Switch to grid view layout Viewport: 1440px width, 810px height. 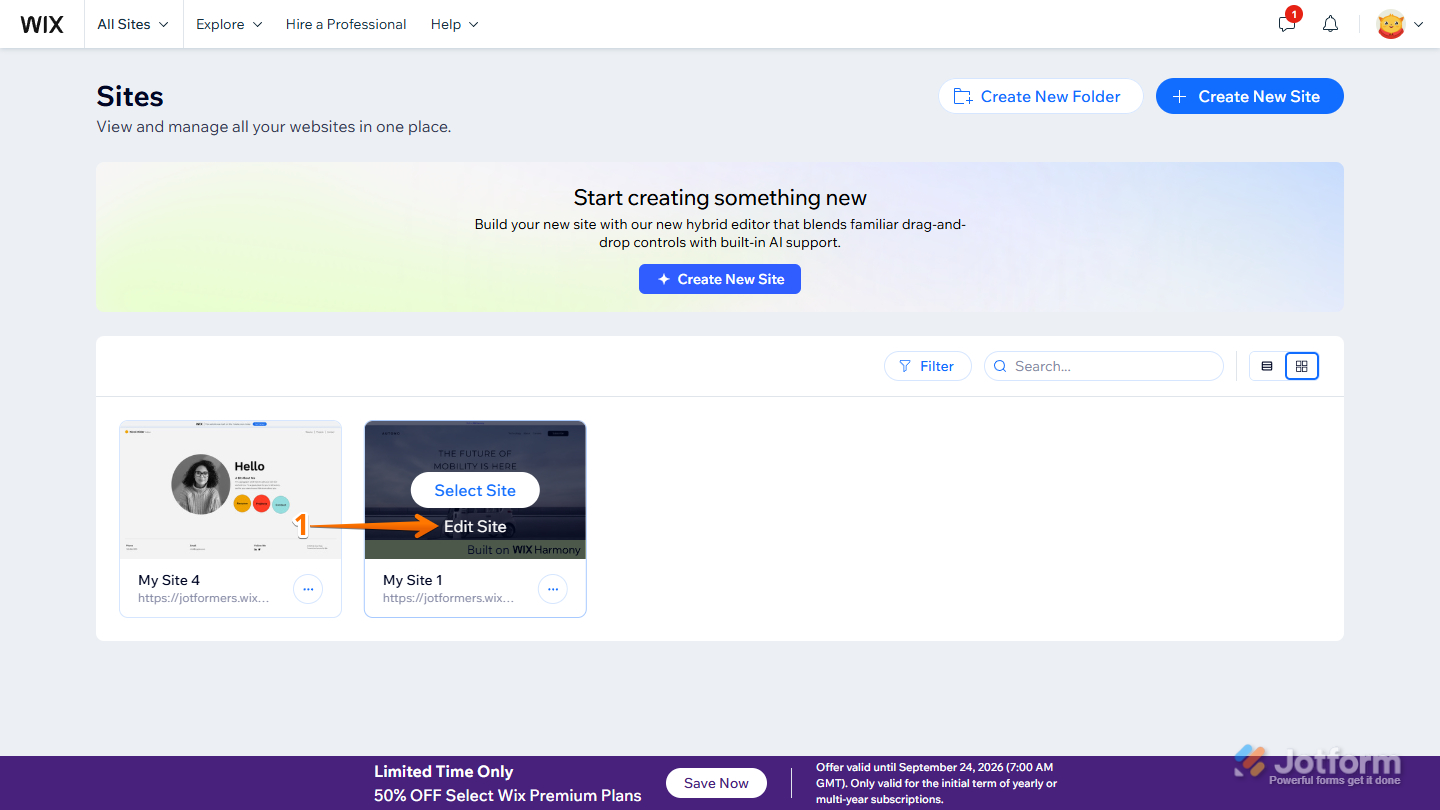tap(1302, 366)
